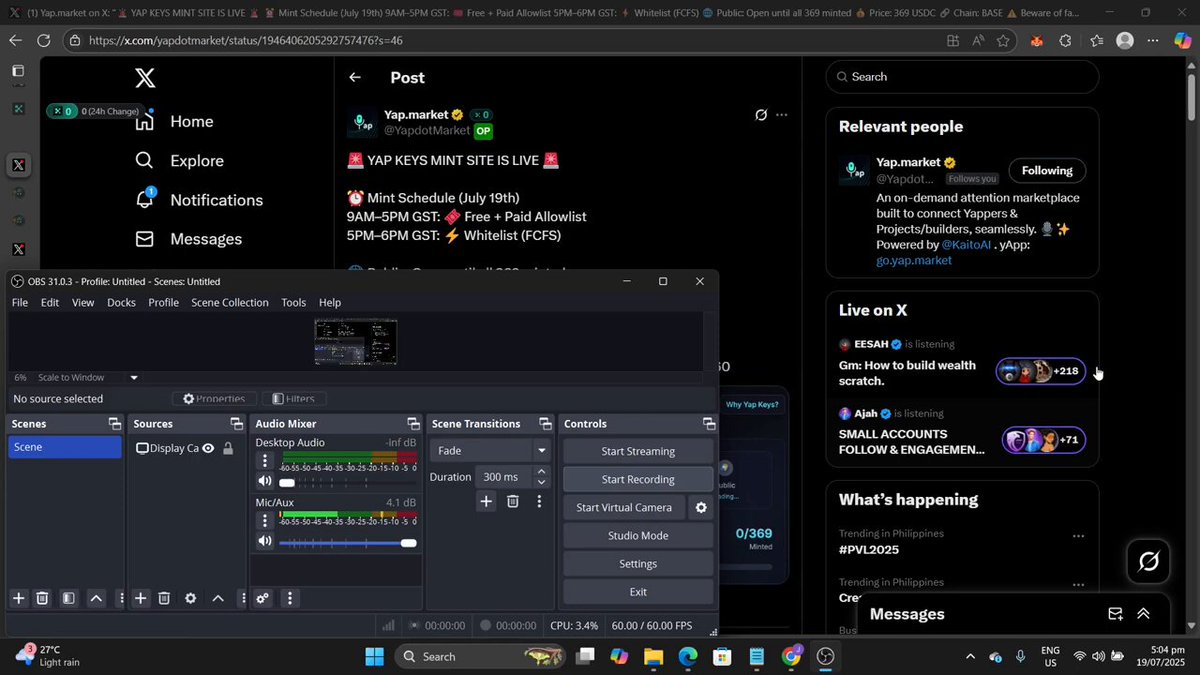
Task: Open Desktop Audio three-dot options
Action: 265,461
